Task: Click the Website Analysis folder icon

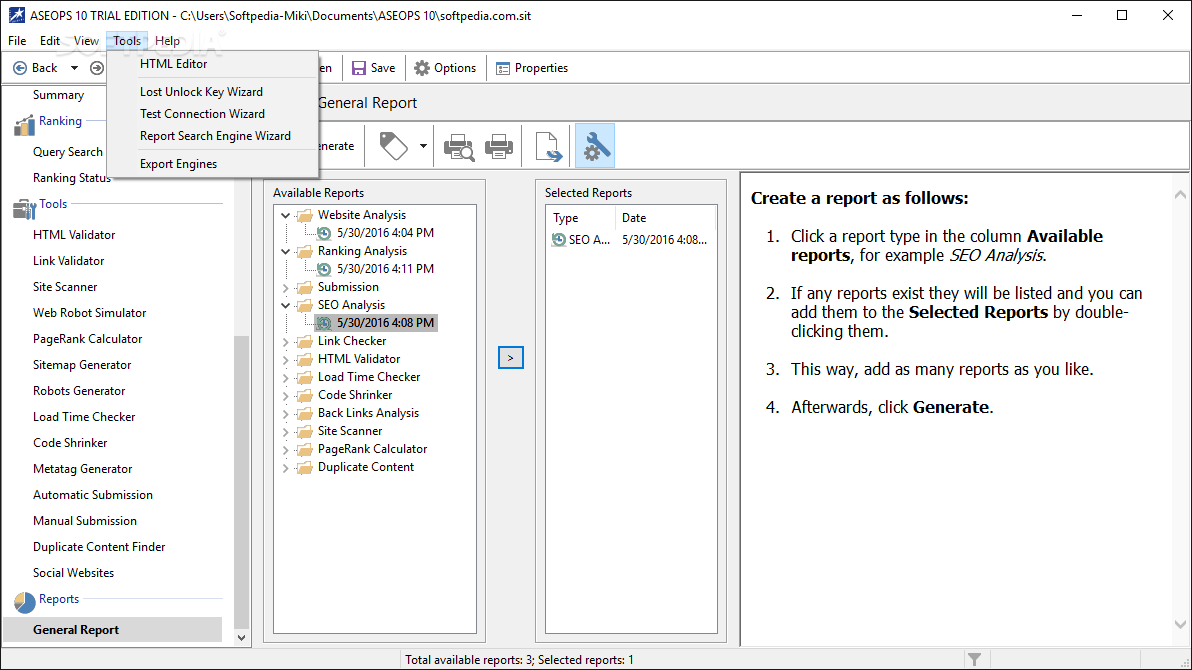Action: click(304, 215)
